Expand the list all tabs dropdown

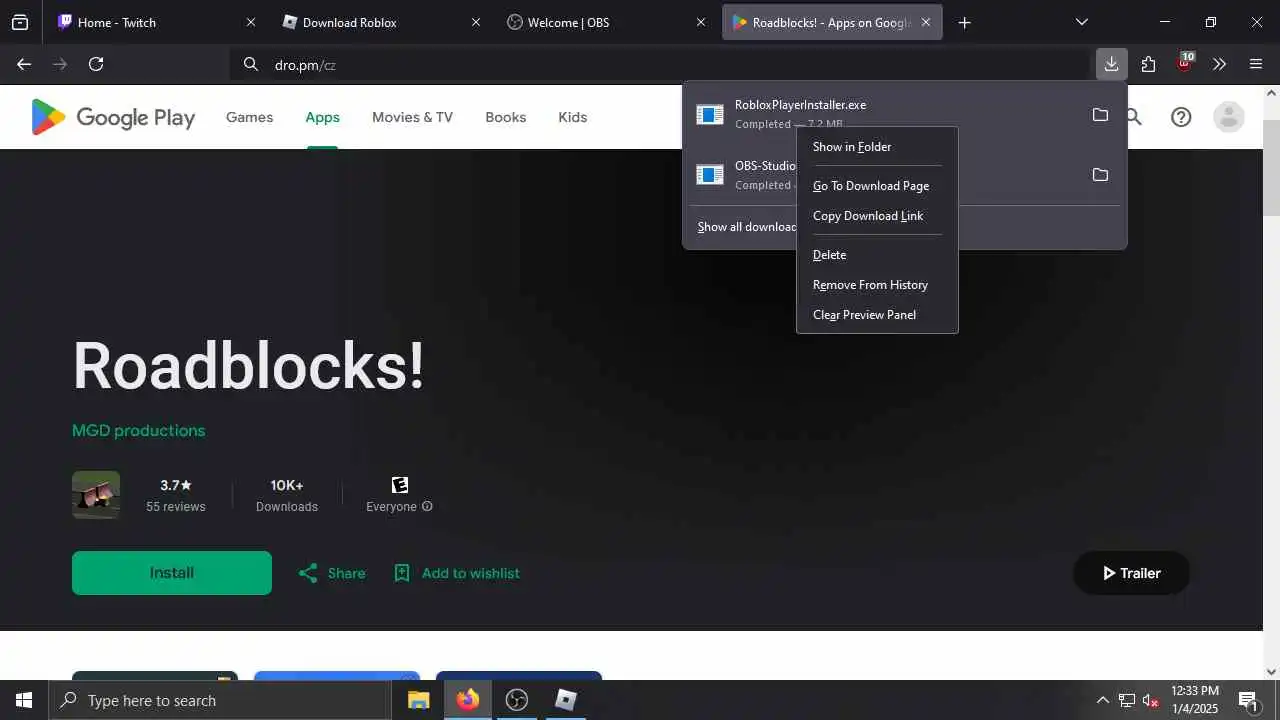[x=1081, y=22]
